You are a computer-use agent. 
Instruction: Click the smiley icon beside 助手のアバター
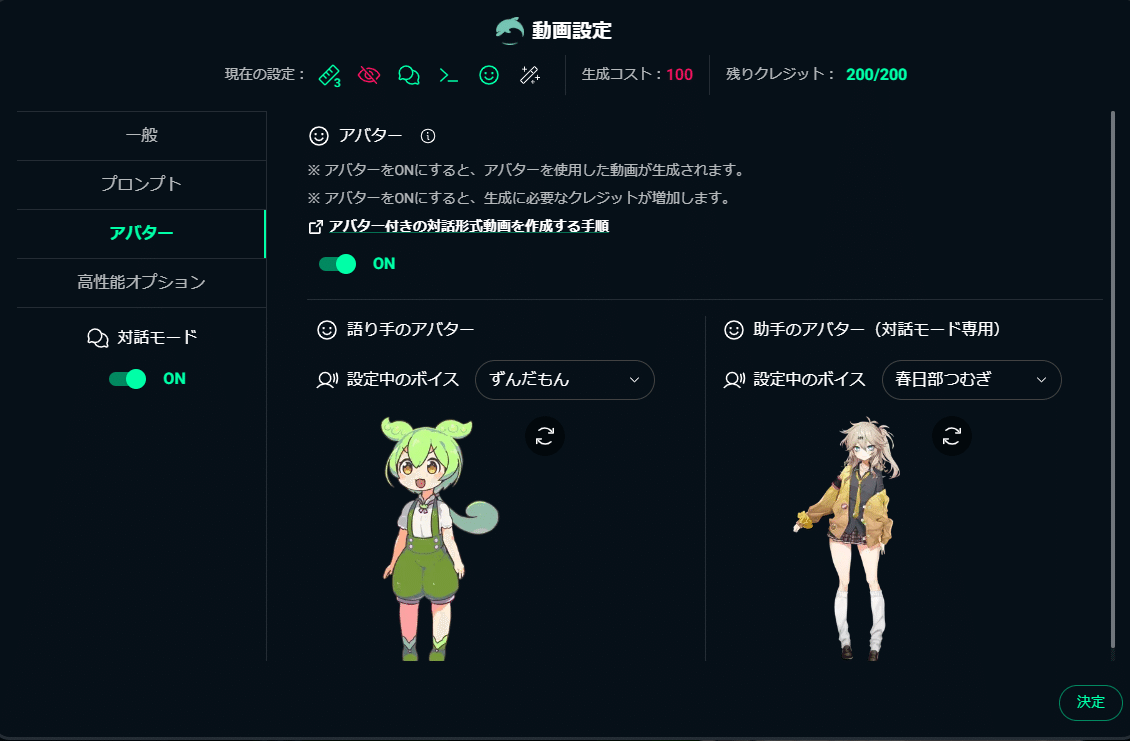pos(734,329)
